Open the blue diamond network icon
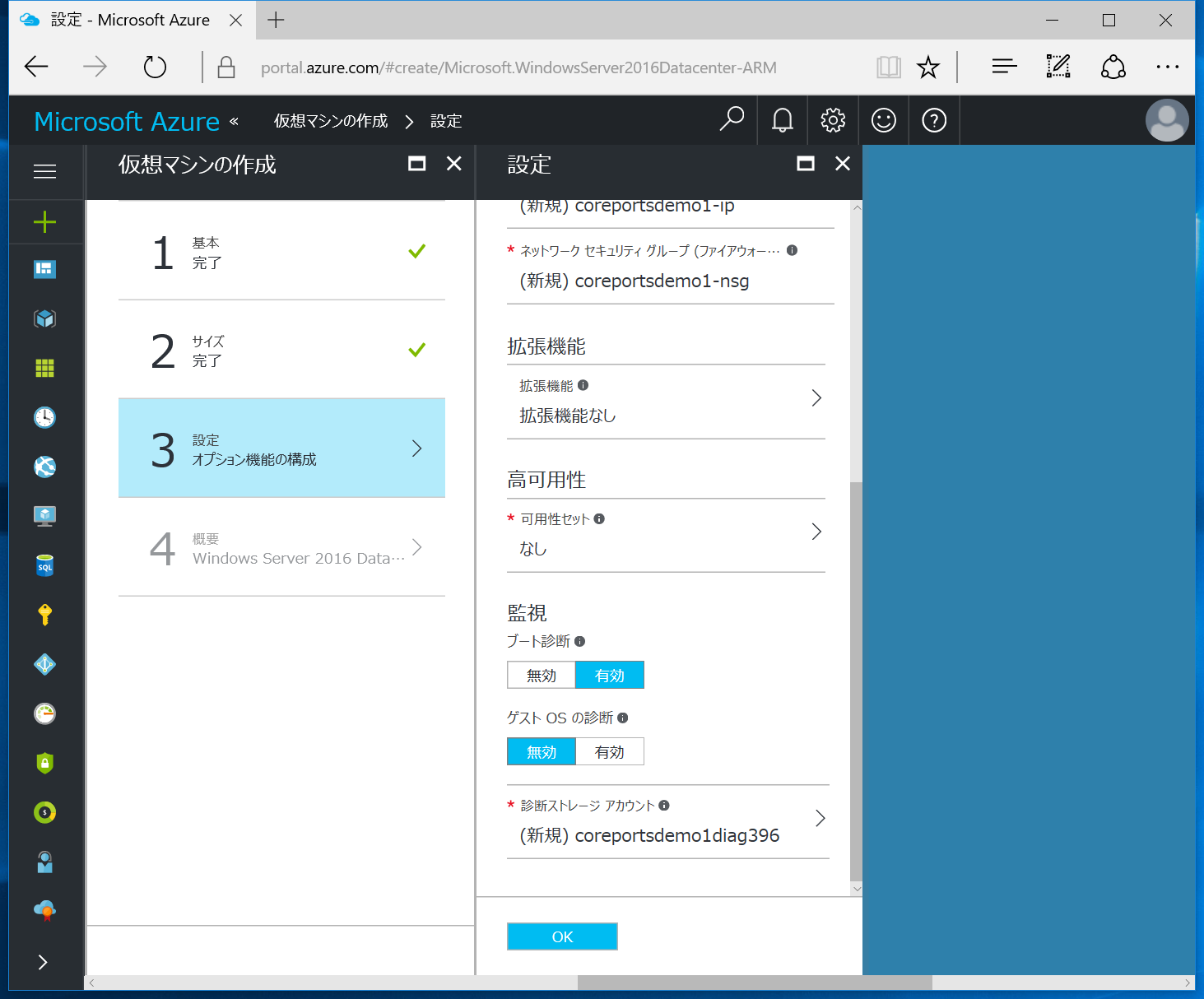The height and width of the screenshot is (999, 1204). pyautogui.click(x=44, y=664)
